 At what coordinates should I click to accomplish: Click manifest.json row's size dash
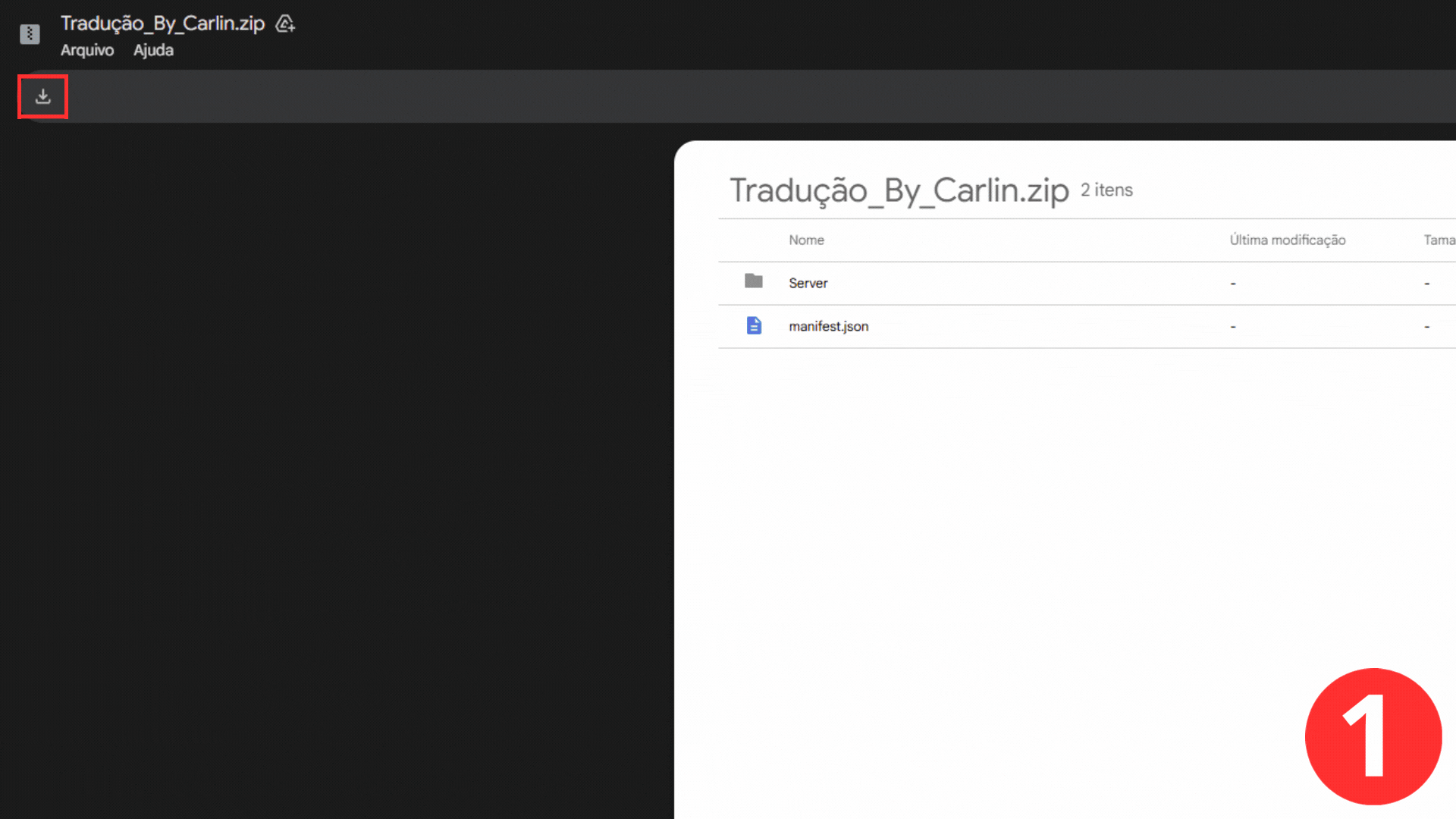tap(1426, 327)
